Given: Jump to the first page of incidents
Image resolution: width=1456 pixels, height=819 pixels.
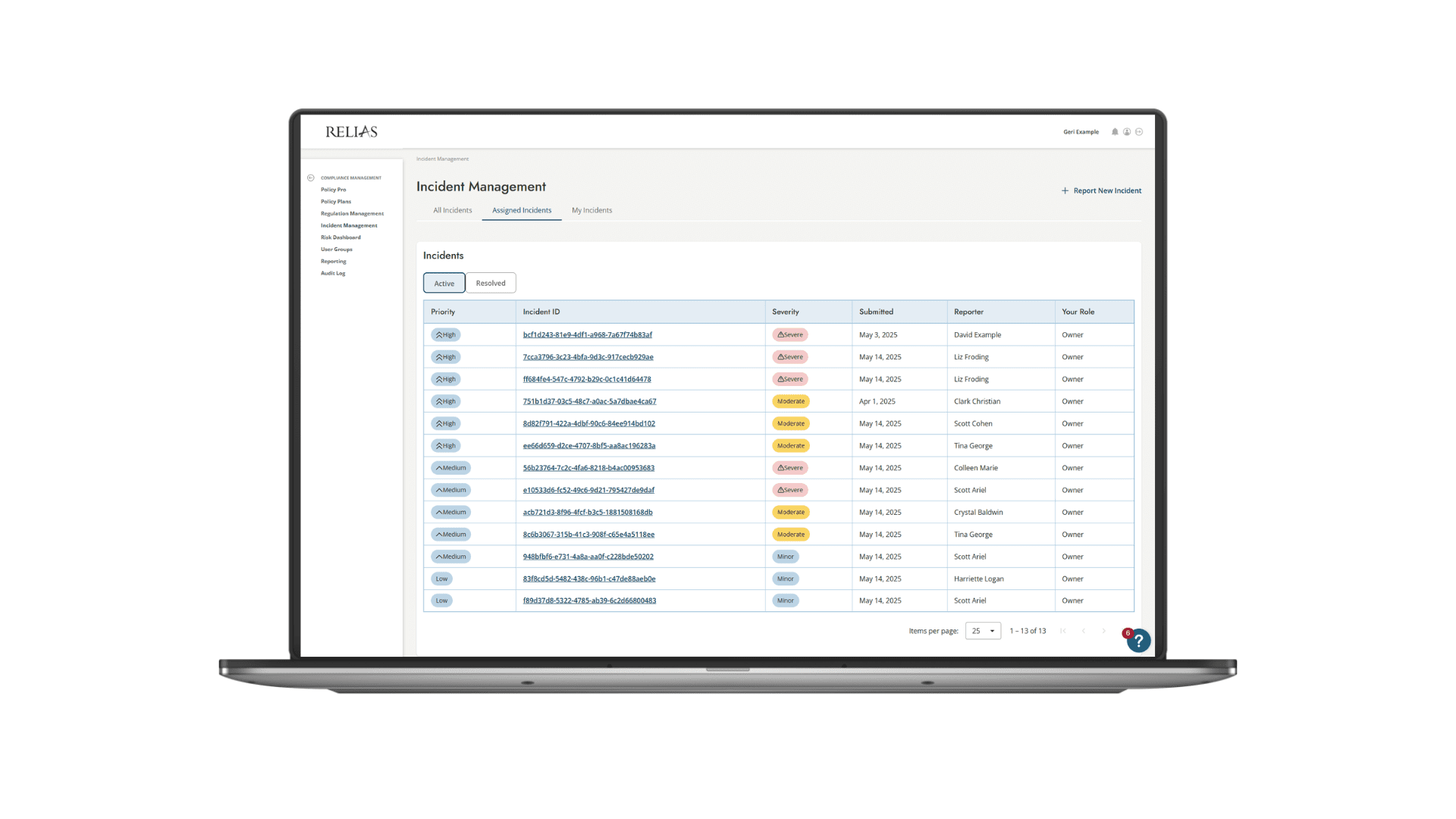Looking at the screenshot, I should (x=1063, y=630).
